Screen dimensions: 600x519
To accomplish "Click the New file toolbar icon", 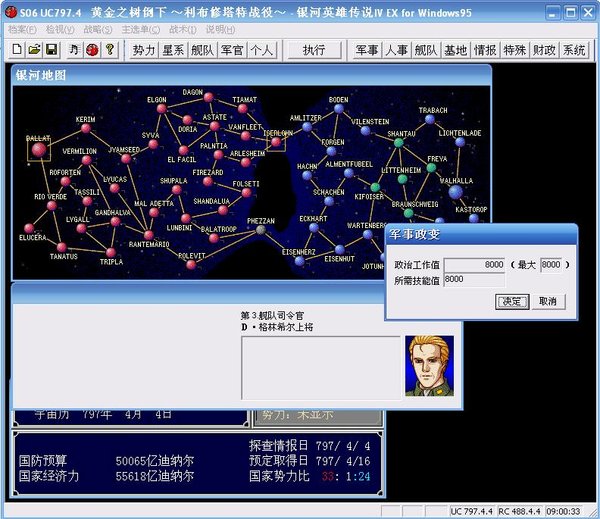I will (17, 50).
